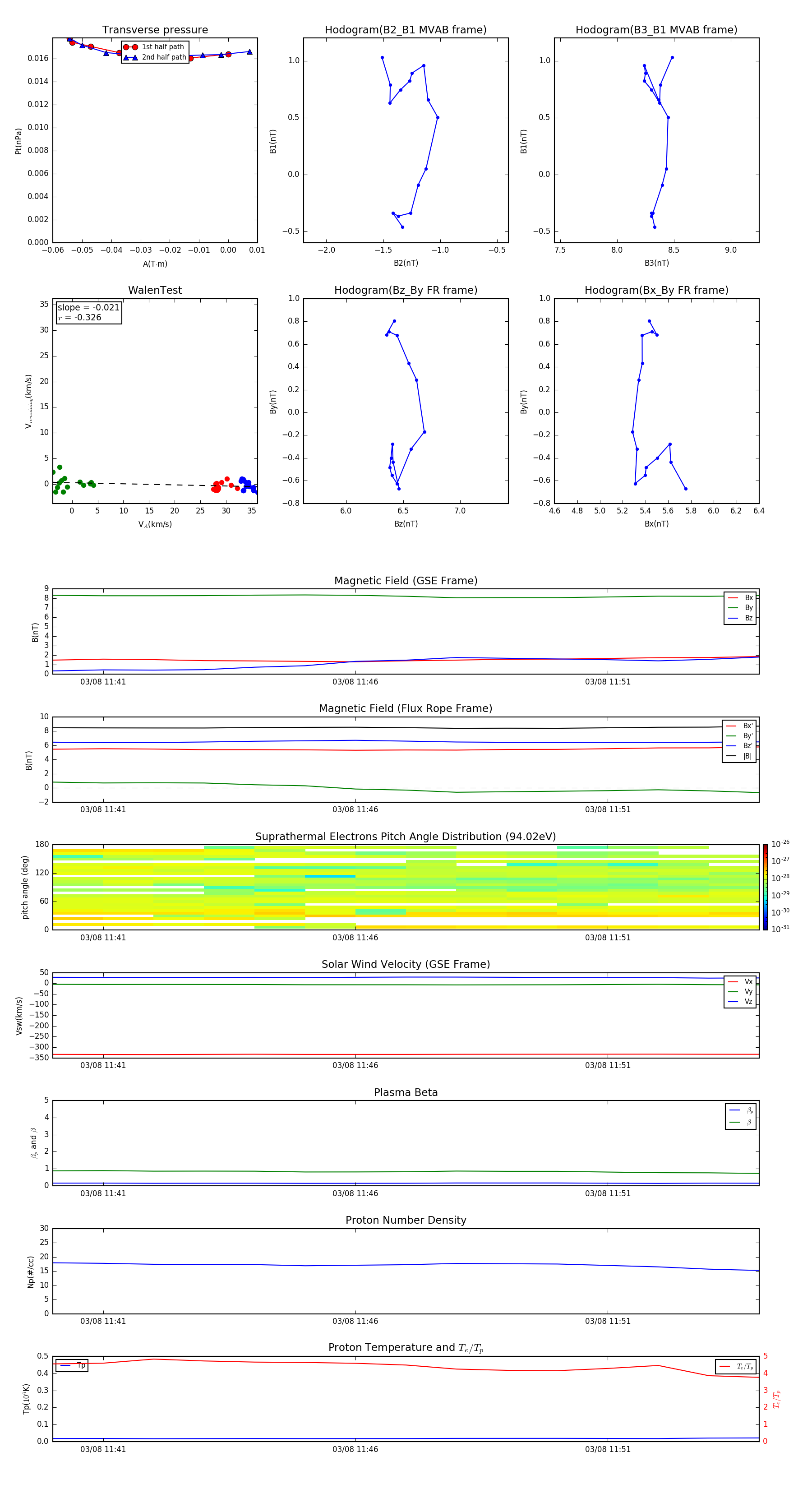Click 'Proton Temperature and Te/Tp' title

tap(406, 1347)
